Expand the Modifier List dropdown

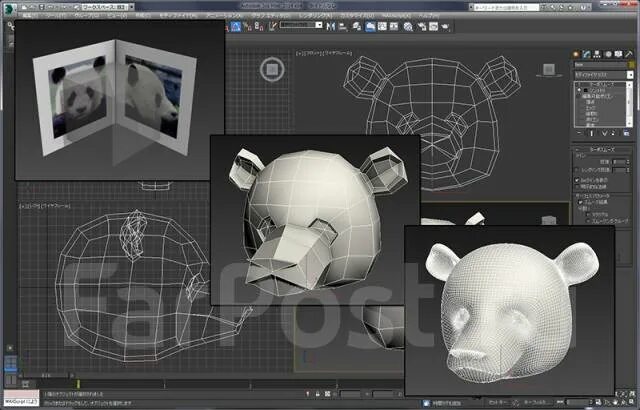603,75
